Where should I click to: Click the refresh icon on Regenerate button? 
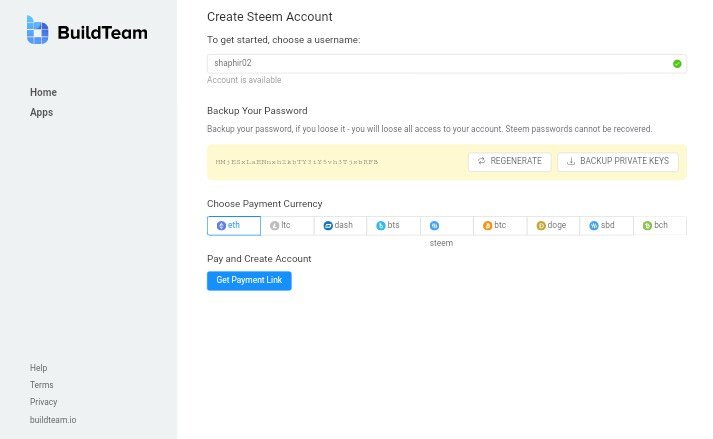482,161
